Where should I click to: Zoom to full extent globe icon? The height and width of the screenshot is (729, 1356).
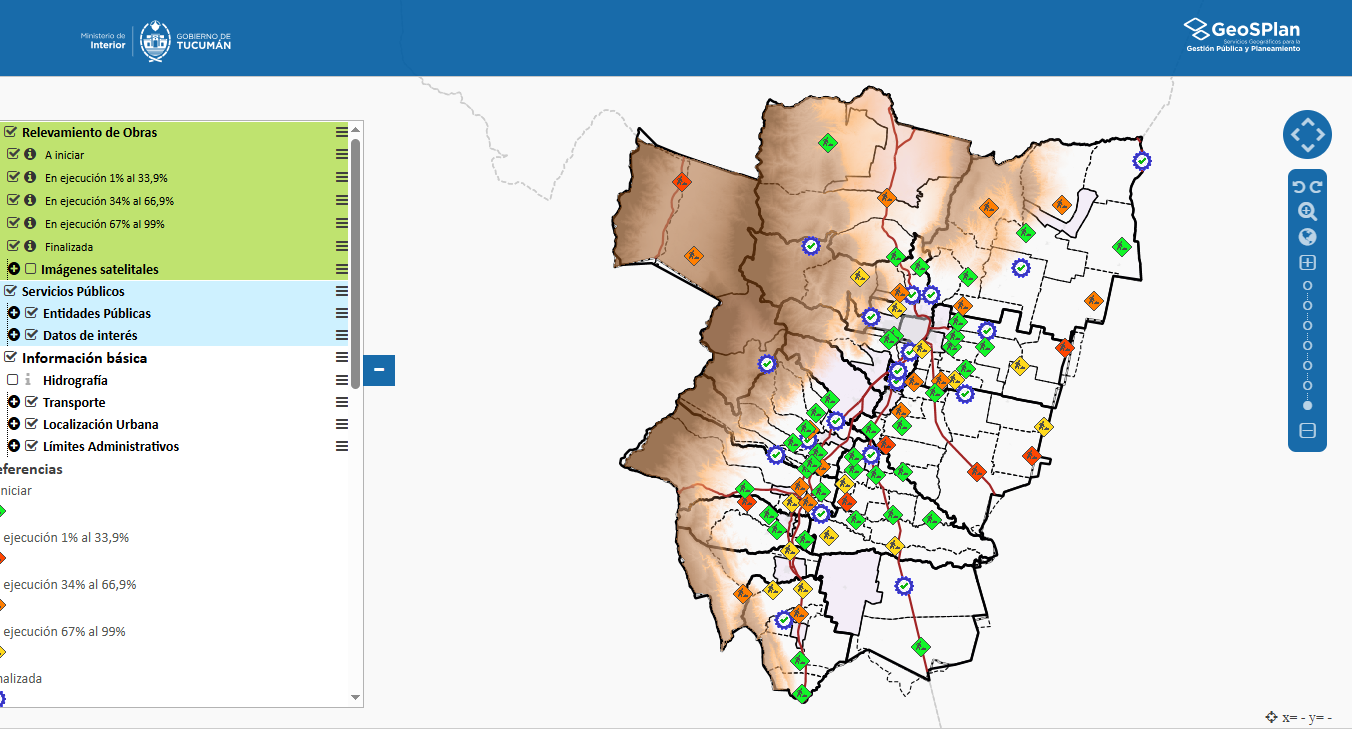point(1307,237)
